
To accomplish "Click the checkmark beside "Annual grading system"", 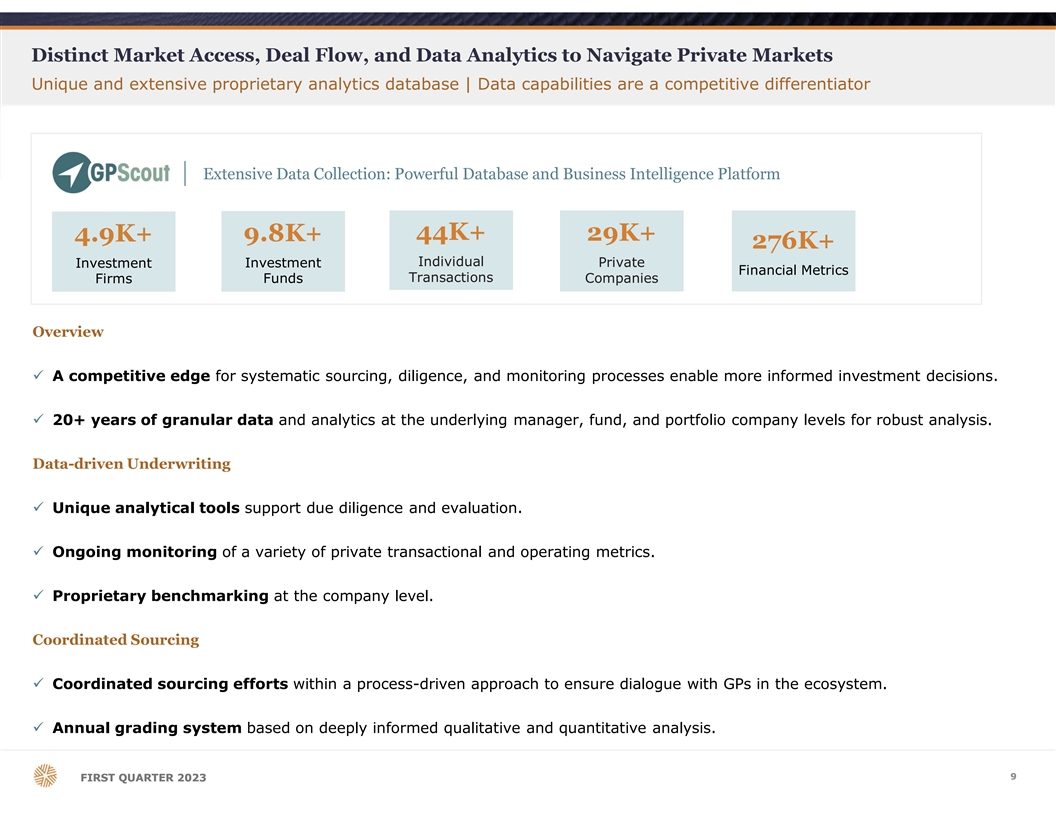I will pos(37,728).
